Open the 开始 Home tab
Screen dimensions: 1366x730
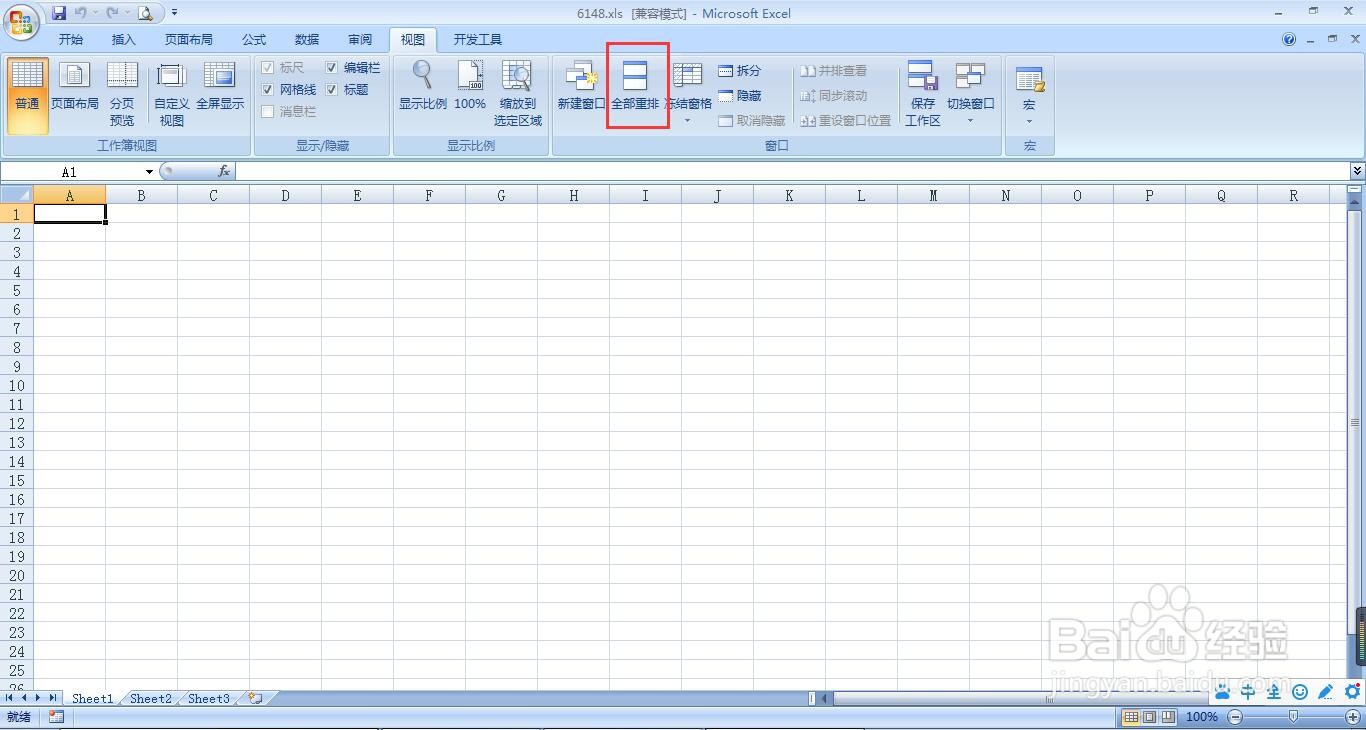pos(71,40)
